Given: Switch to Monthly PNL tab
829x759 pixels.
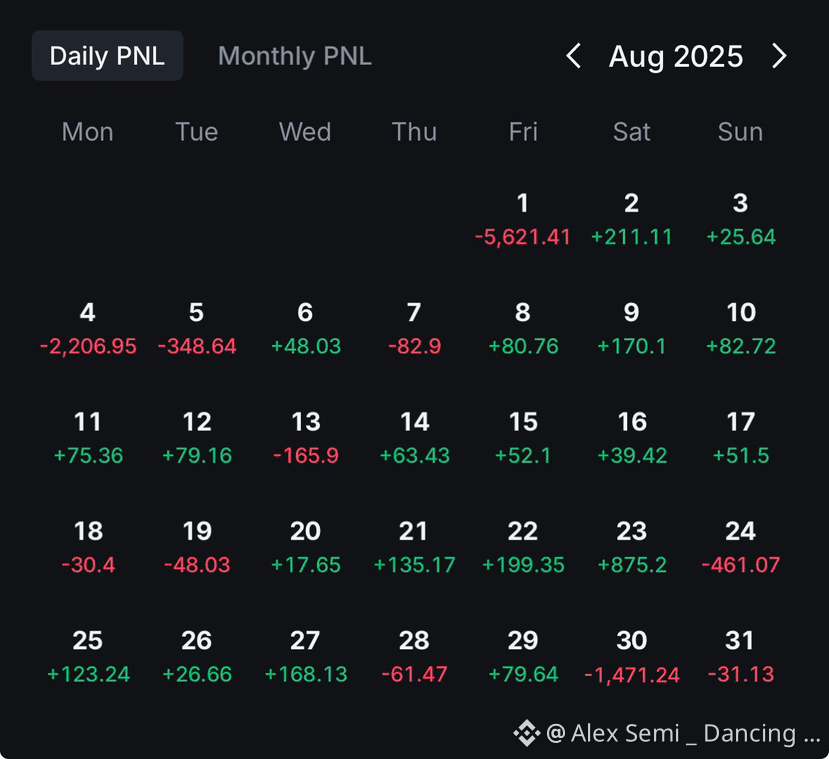Looking at the screenshot, I should 294,56.
